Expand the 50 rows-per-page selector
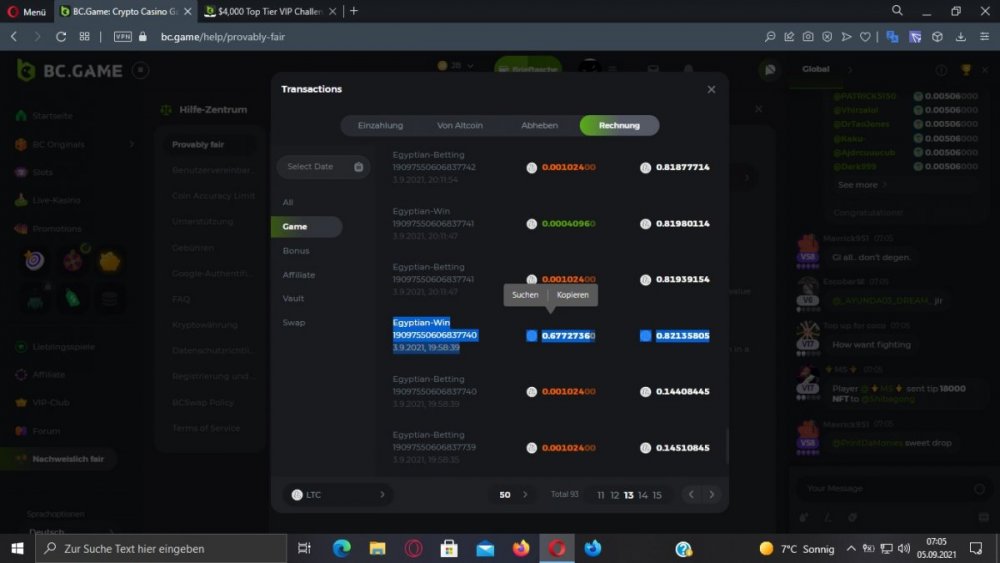The image size is (1000, 563). pos(512,494)
